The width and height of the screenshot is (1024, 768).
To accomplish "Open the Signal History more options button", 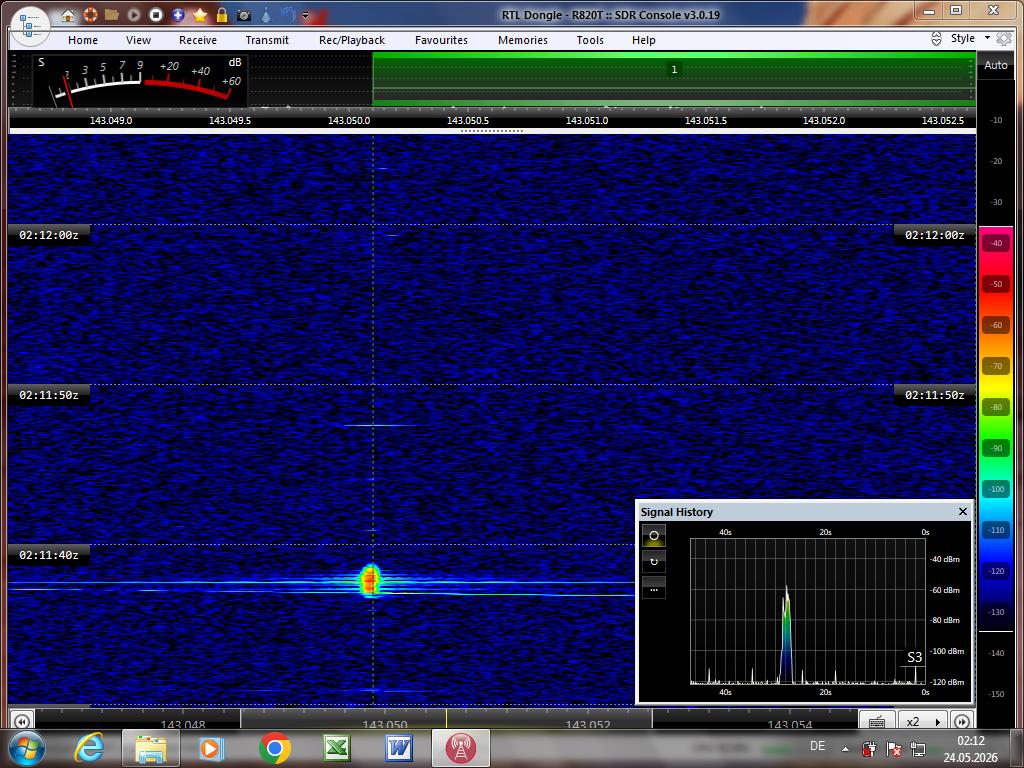I will coord(654,588).
